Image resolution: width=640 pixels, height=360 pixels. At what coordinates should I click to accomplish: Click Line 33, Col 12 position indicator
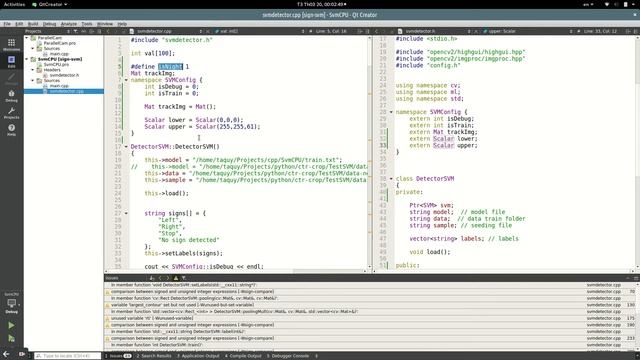click(600, 31)
